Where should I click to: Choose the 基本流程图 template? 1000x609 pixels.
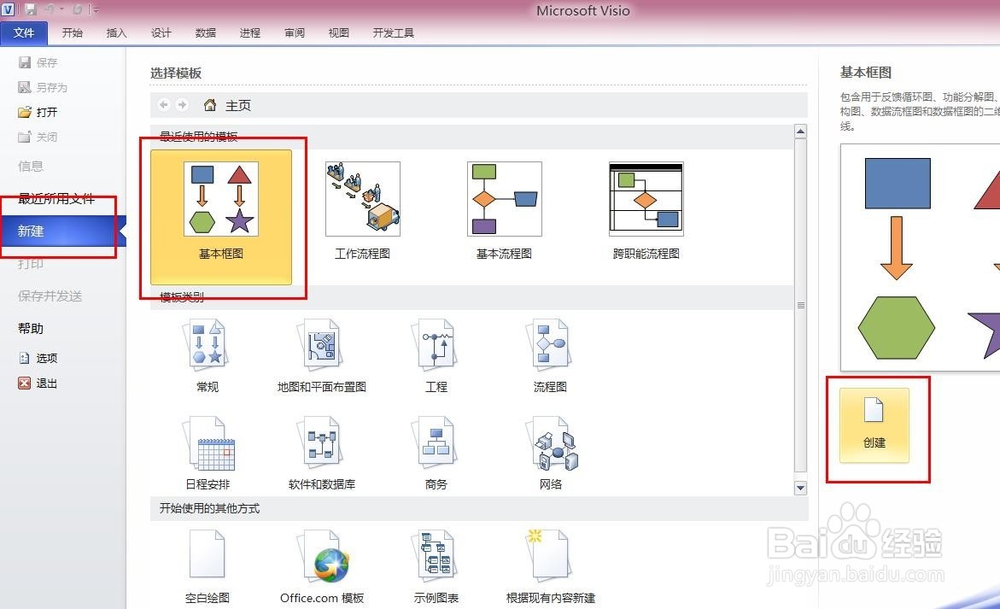pyautogui.click(x=504, y=210)
